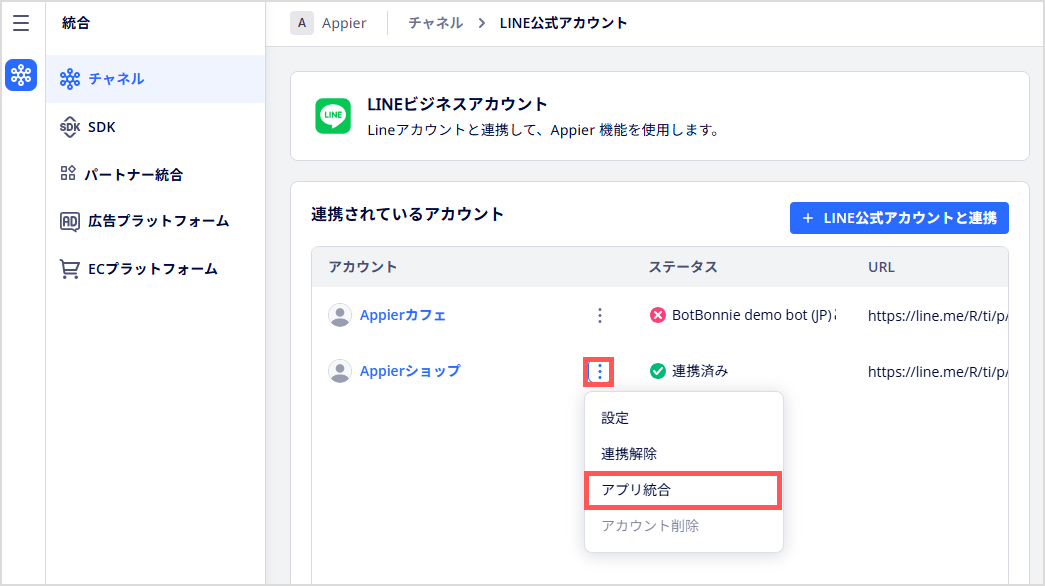Click the Appierカフェ profile avatar
The height and width of the screenshot is (586, 1045).
coord(340,315)
